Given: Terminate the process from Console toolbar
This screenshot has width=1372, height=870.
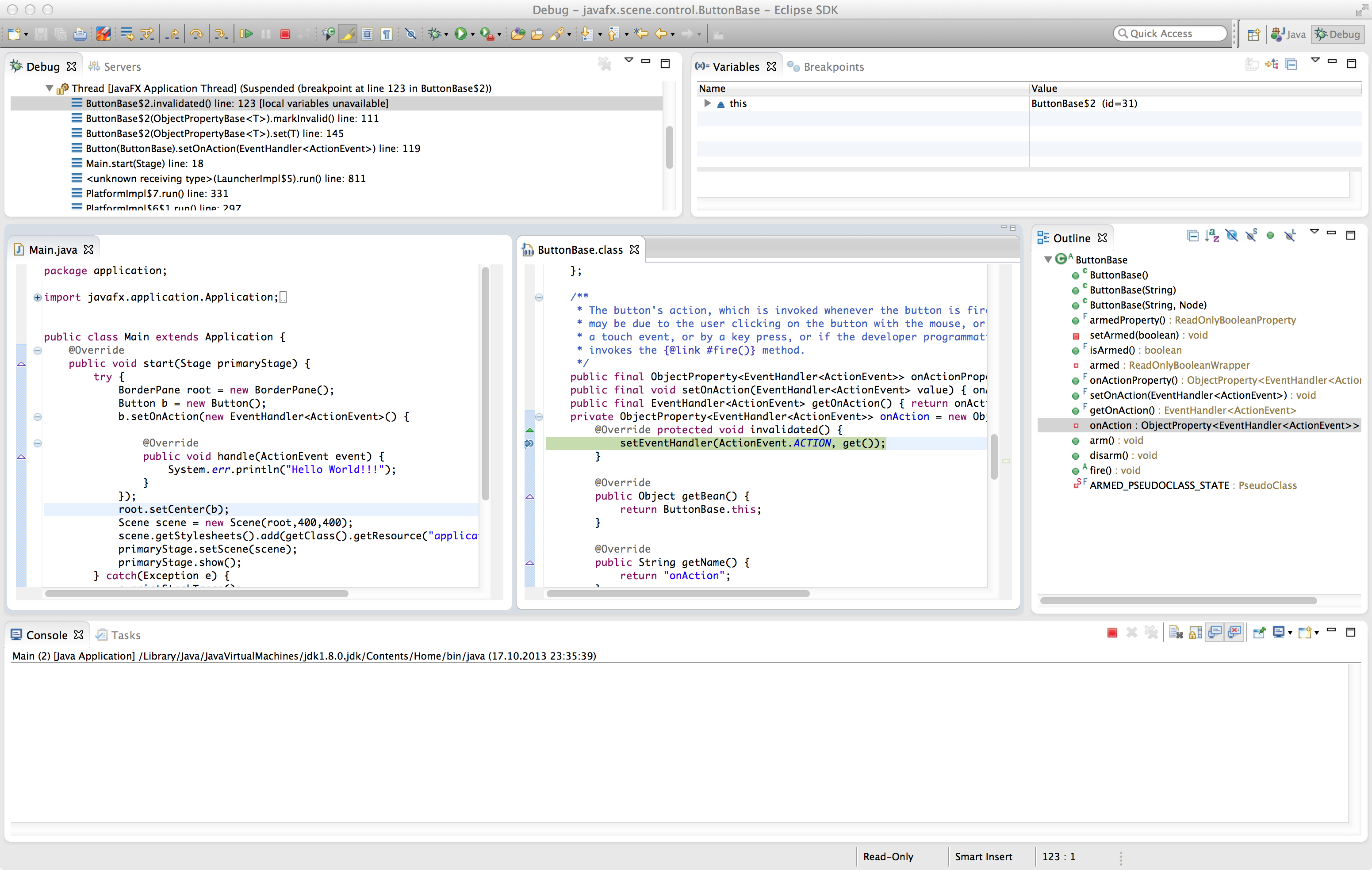Looking at the screenshot, I should pyautogui.click(x=1111, y=633).
